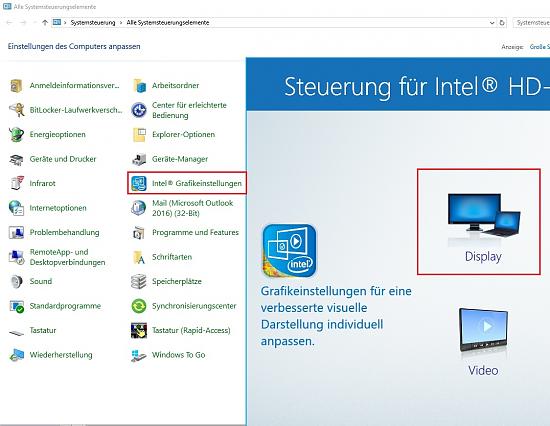Image resolution: width=550 pixels, height=426 pixels.
Task: Open the Windows To Go icon
Action: pyautogui.click(x=139, y=355)
